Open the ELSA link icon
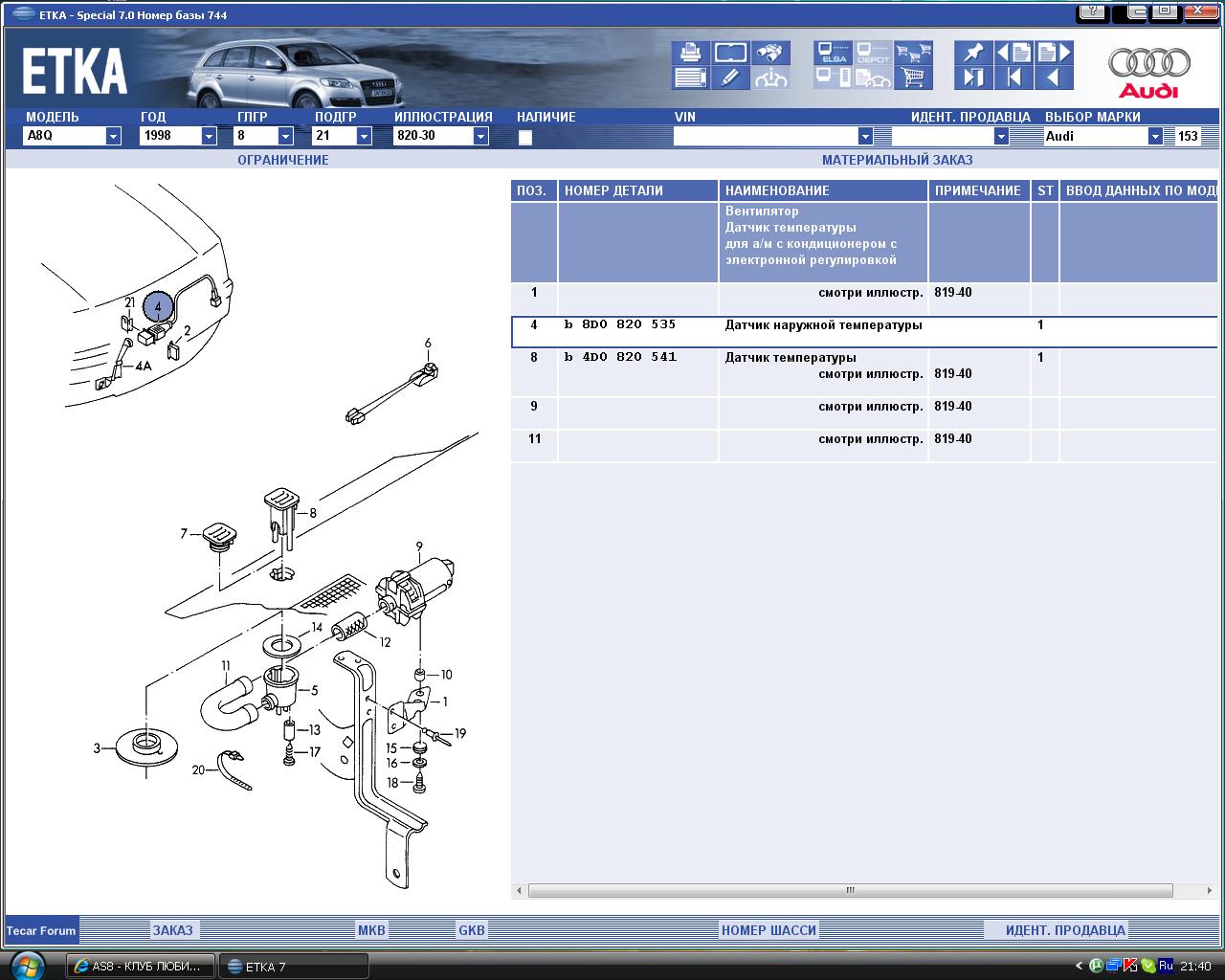The height and width of the screenshot is (980, 1225). (833, 53)
